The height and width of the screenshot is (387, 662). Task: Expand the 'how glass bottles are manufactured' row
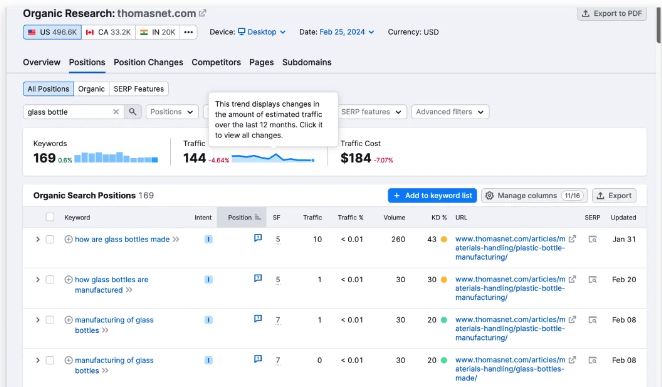point(38,279)
